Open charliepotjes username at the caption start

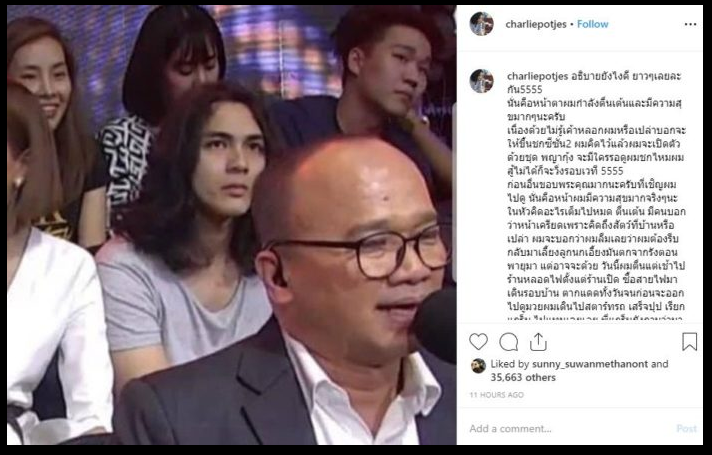(538, 76)
